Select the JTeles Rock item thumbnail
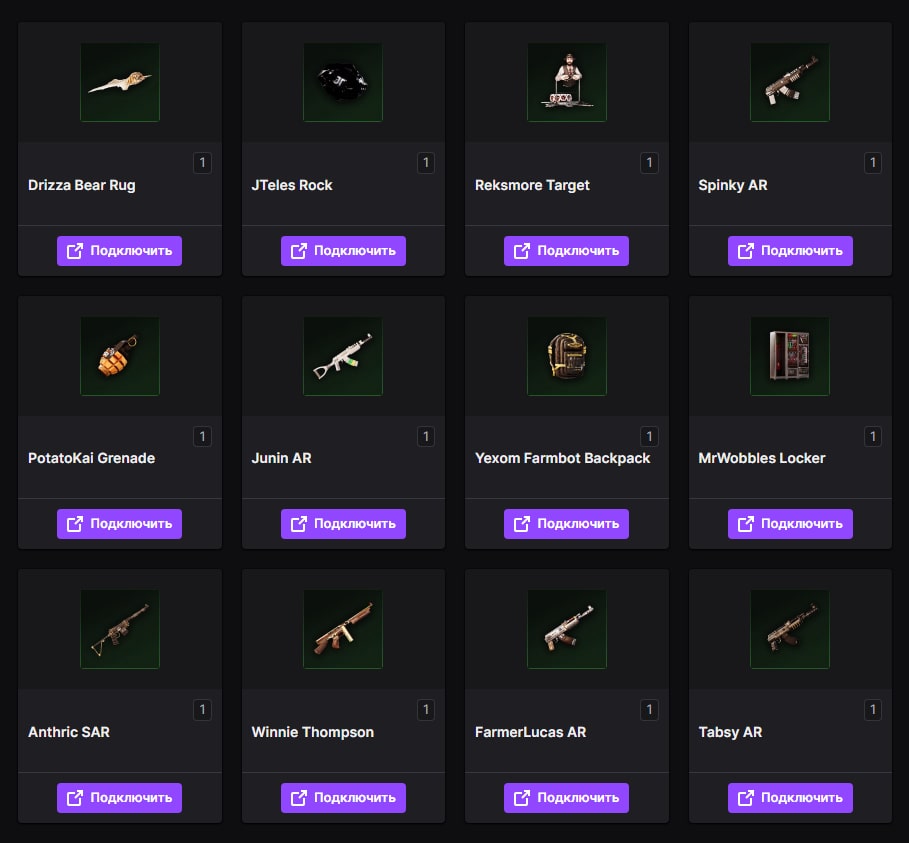The height and width of the screenshot is (843, 909). click(343, 82)
